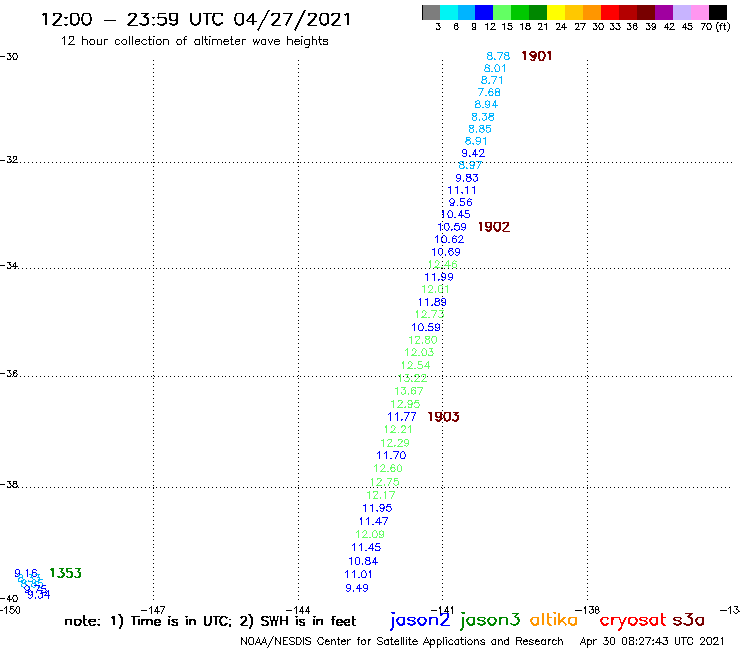Click the 'jason2' satellite legend label
This screenshot has width=740, height=650.
tap(420, 621)
